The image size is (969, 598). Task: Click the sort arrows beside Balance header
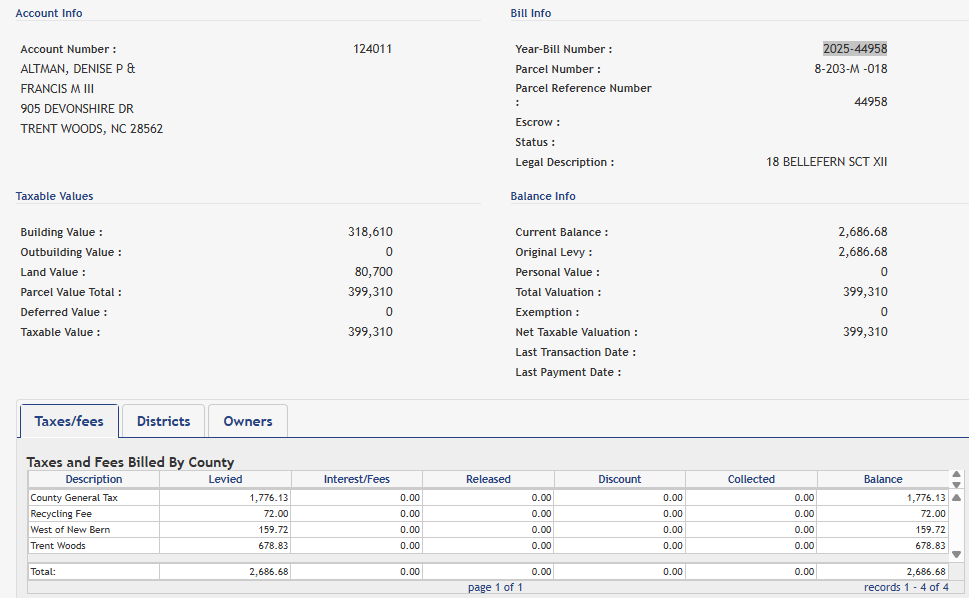tap(957, 479)
